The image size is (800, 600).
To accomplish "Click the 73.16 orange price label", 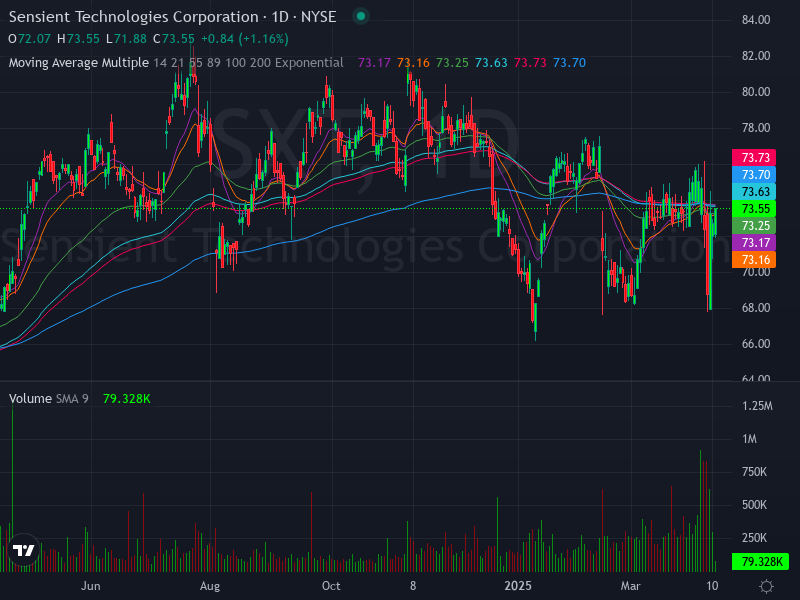I will coord(754,260).
